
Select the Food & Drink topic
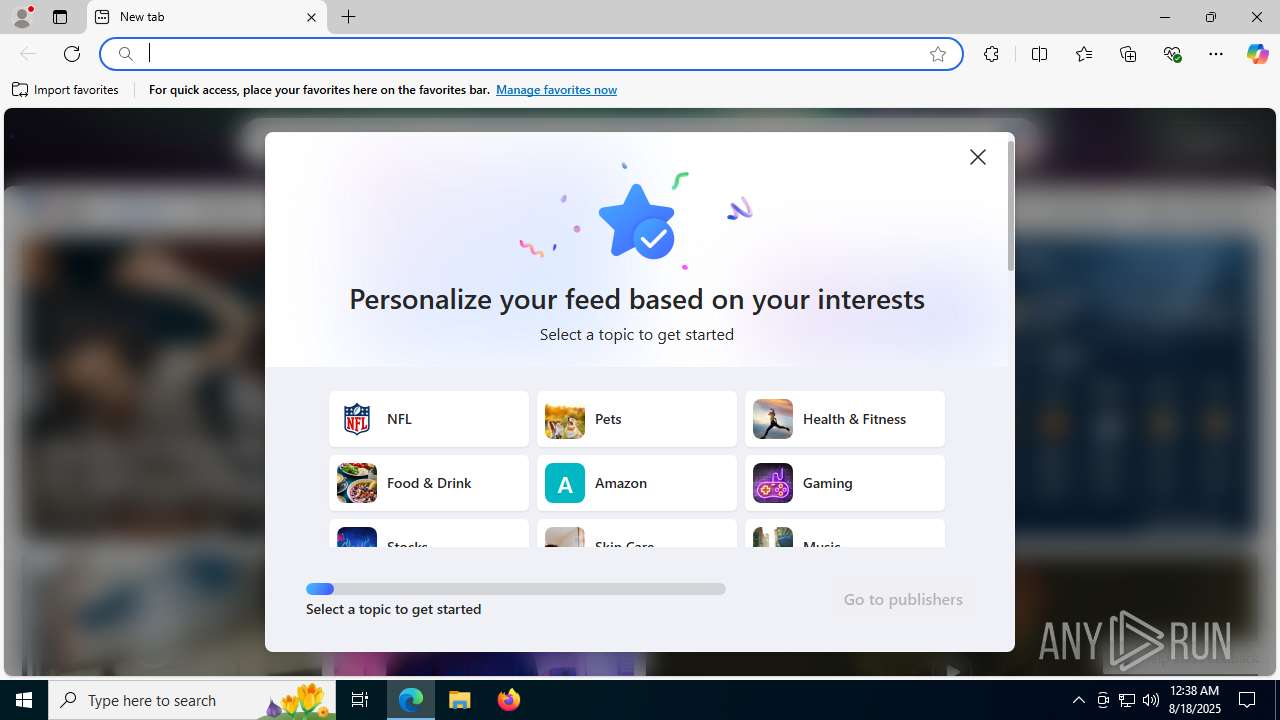[x=429, y=483]
